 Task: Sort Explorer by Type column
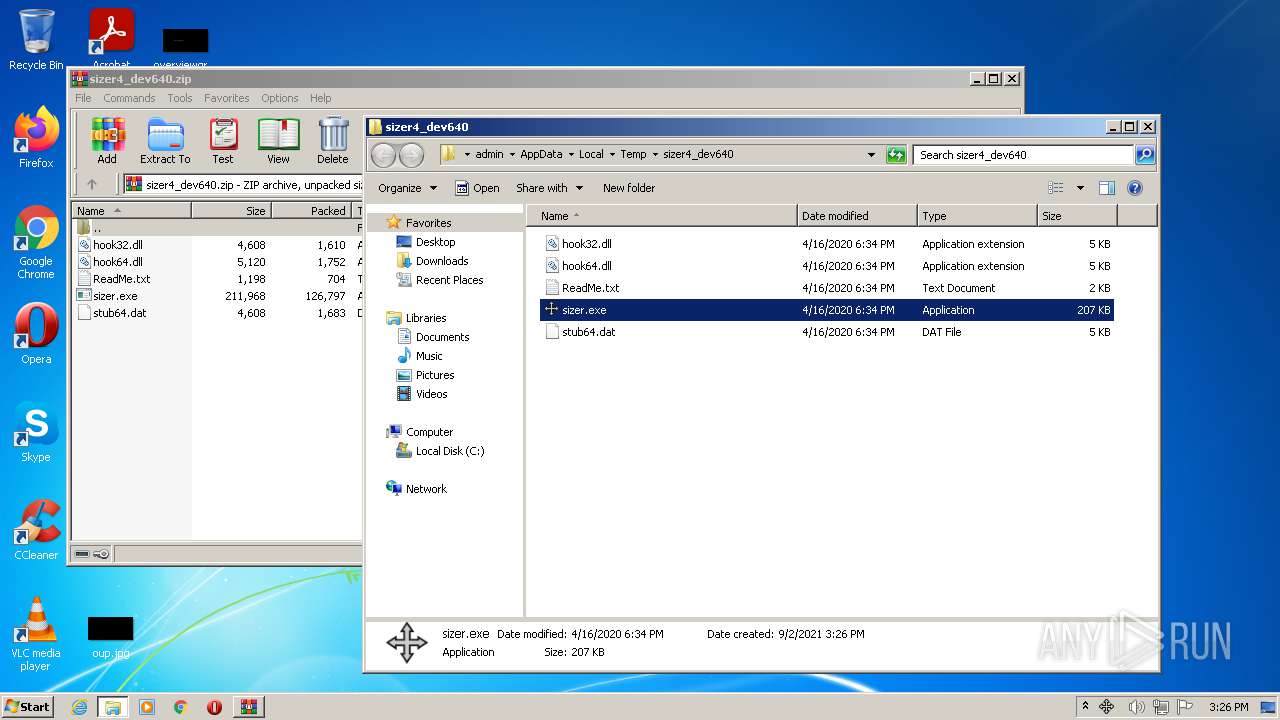pos(977,216)
